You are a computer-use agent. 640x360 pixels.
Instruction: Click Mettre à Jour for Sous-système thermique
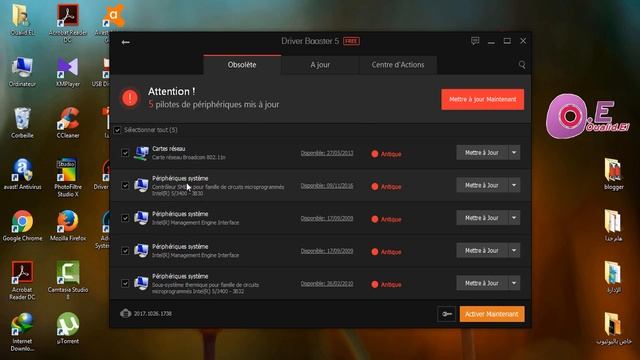pos(482,283)
